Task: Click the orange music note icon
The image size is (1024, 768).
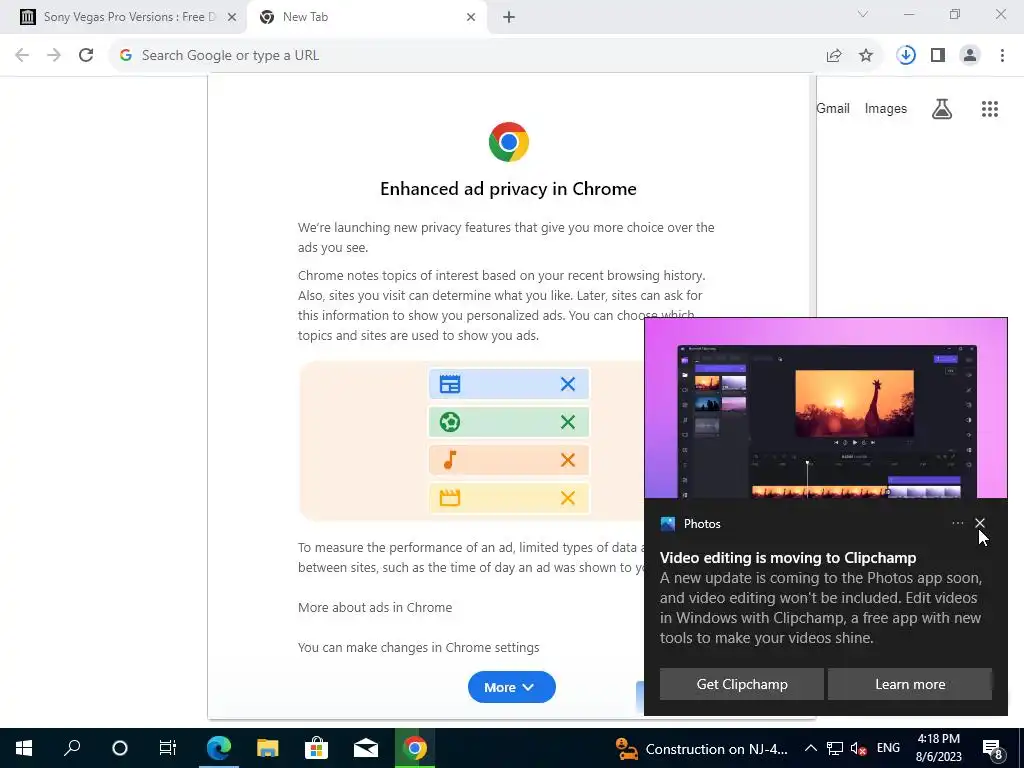Action: pyautogui.click(x=450, y=460)
